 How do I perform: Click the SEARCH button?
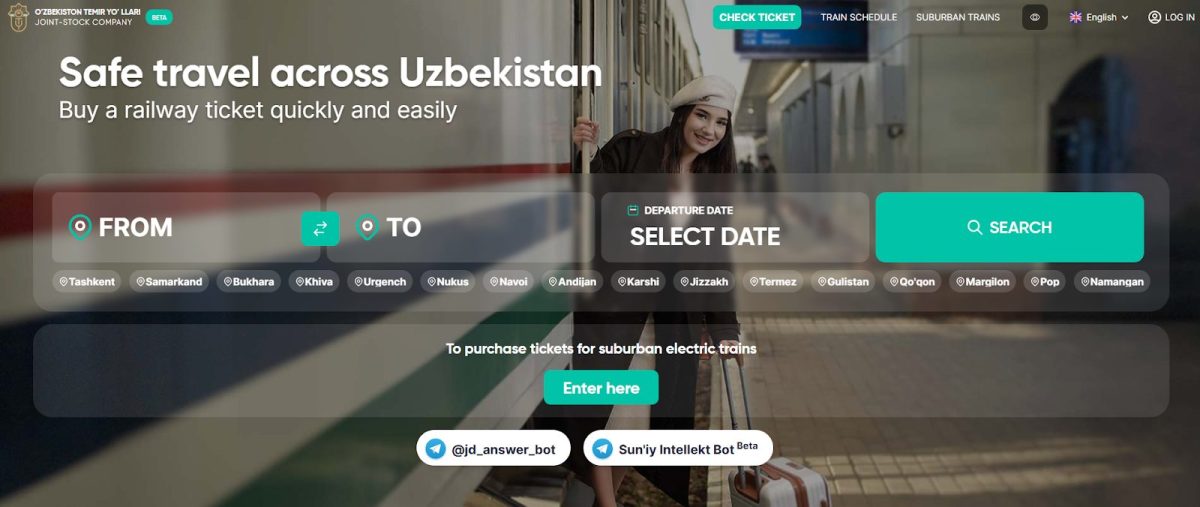(x=1009, y=227)
